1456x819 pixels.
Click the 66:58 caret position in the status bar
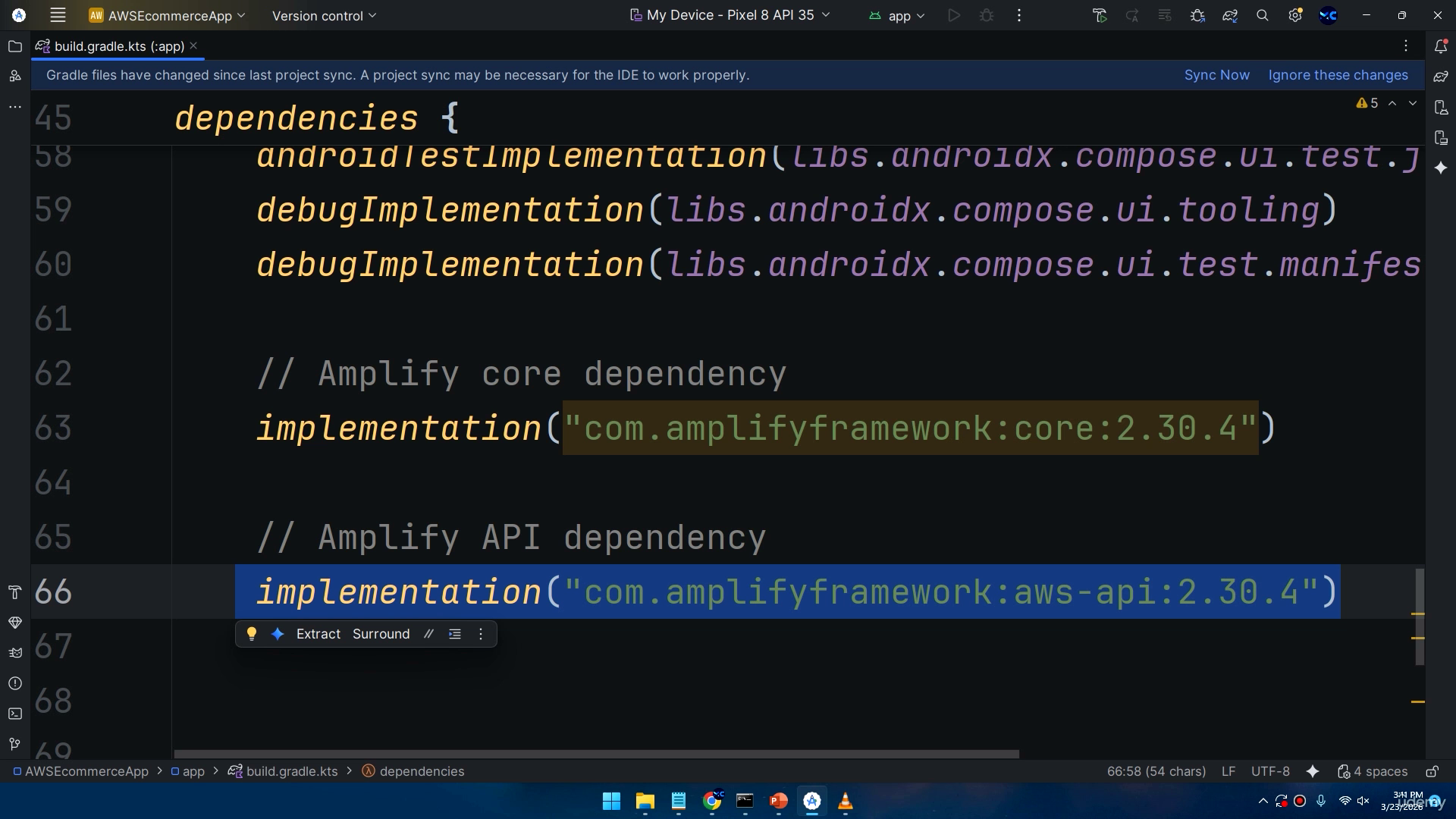[x=1156, y=771]
